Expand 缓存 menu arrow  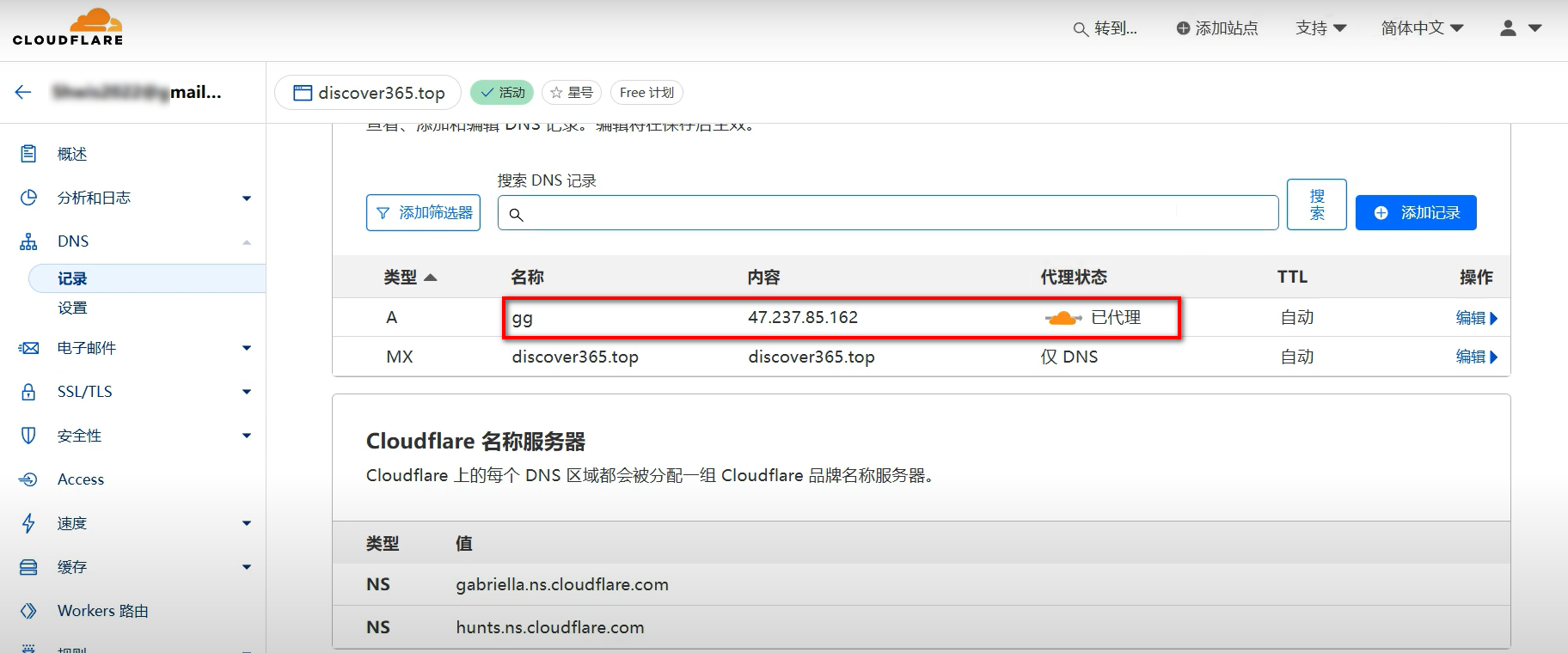pos(247,567)
